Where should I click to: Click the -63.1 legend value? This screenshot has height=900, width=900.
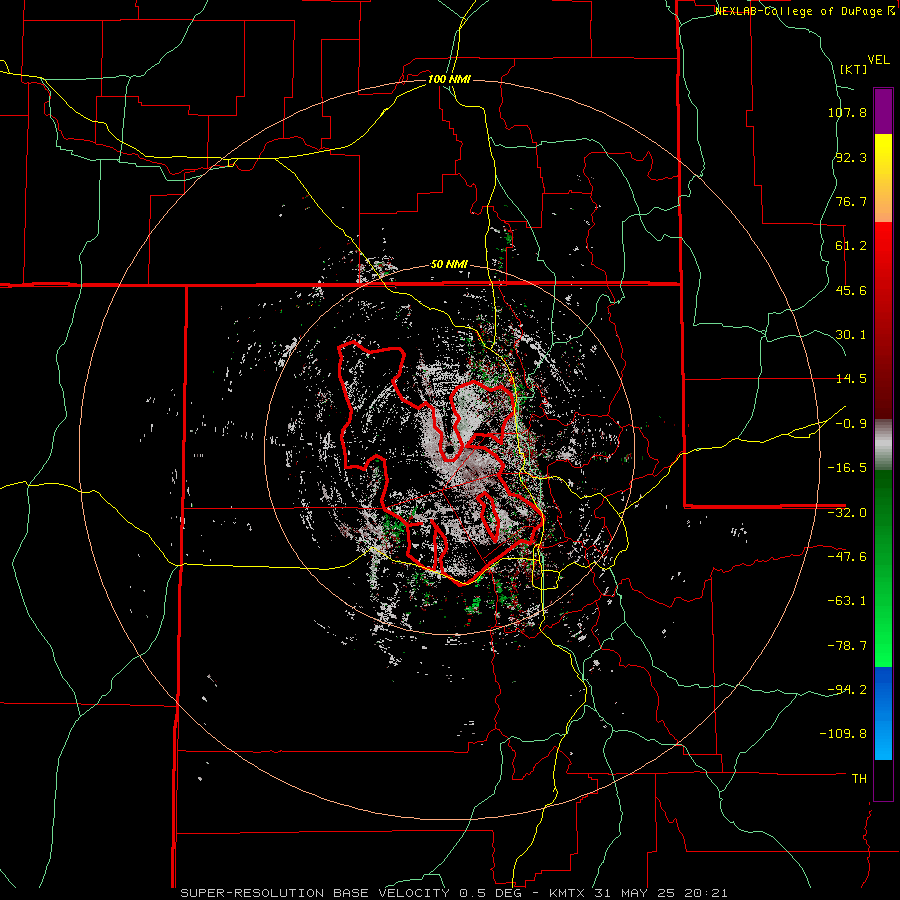(847, 601)
